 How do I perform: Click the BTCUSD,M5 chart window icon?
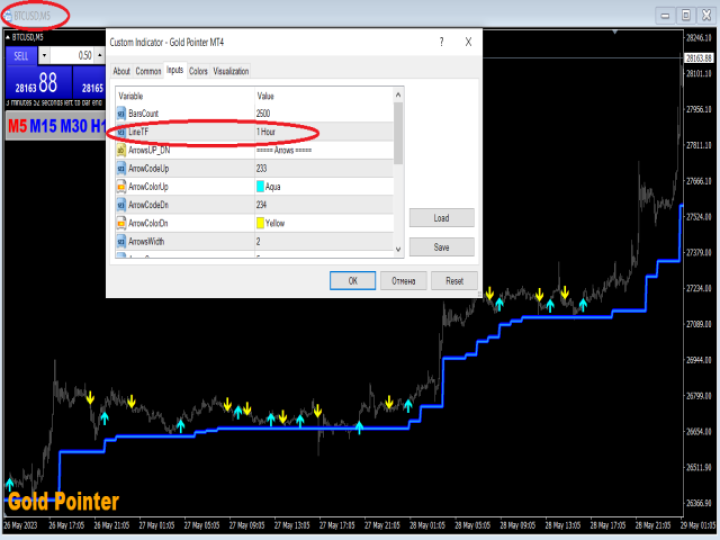pos(8,16)
